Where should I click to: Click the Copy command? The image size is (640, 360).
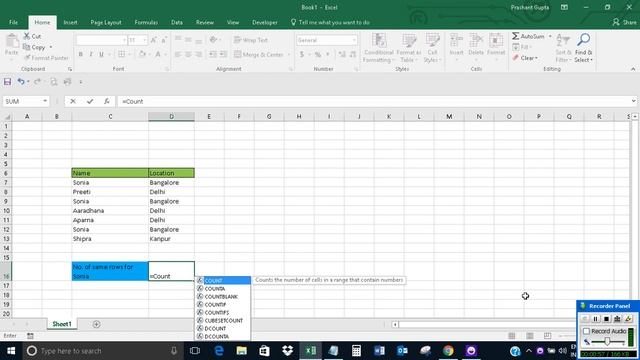pyautogui.click(x=34, y=47)
